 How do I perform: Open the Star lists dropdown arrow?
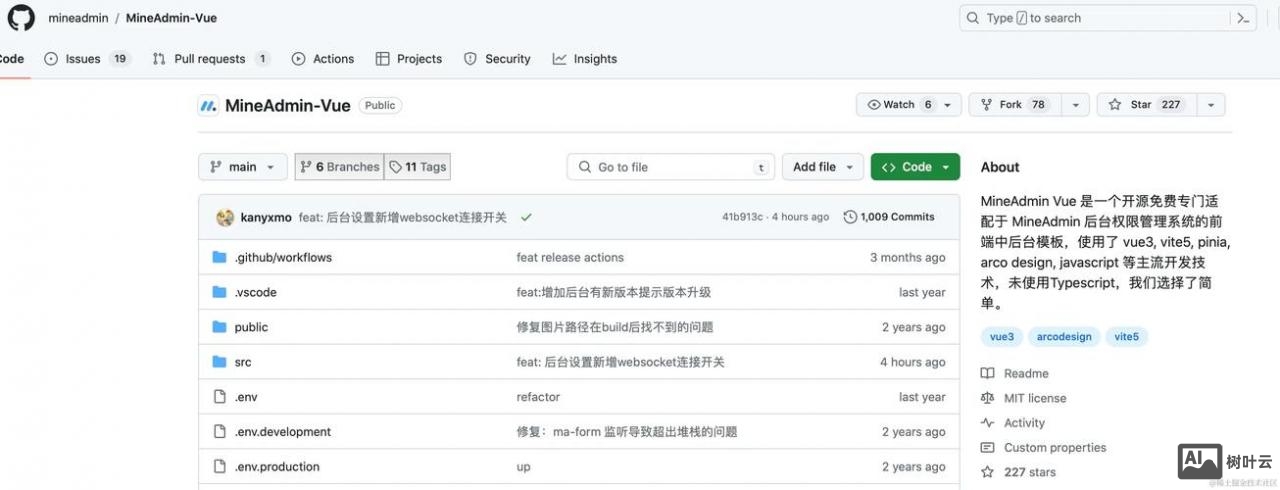point(1211,105)
